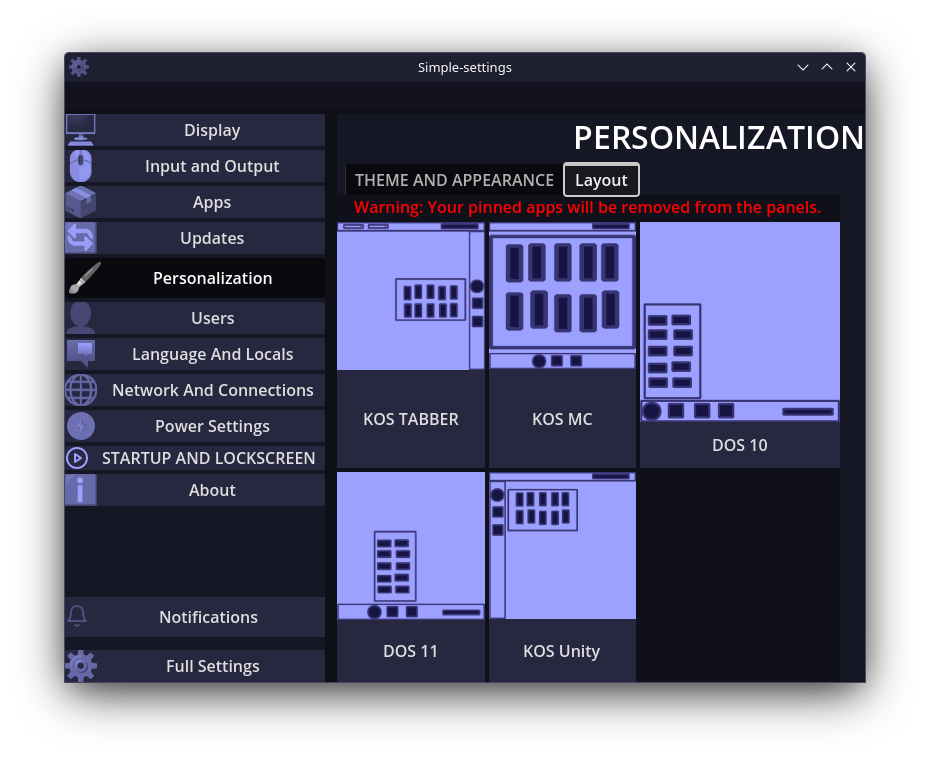Click the DOS 10 label
The image size is (930, 759).
coord(740,445)
